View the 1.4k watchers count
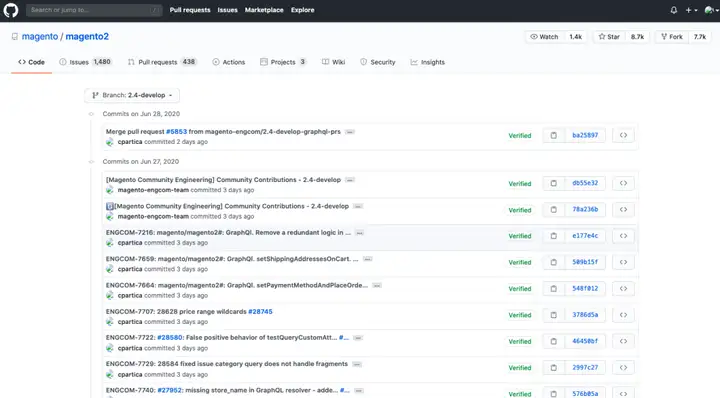The height and width of the screenshot is (398, 720). (575, 37)
